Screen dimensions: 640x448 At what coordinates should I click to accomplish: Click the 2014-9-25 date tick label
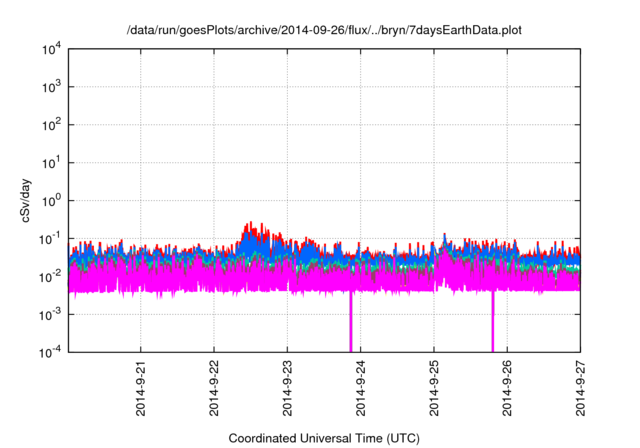(x=434, y=388)
